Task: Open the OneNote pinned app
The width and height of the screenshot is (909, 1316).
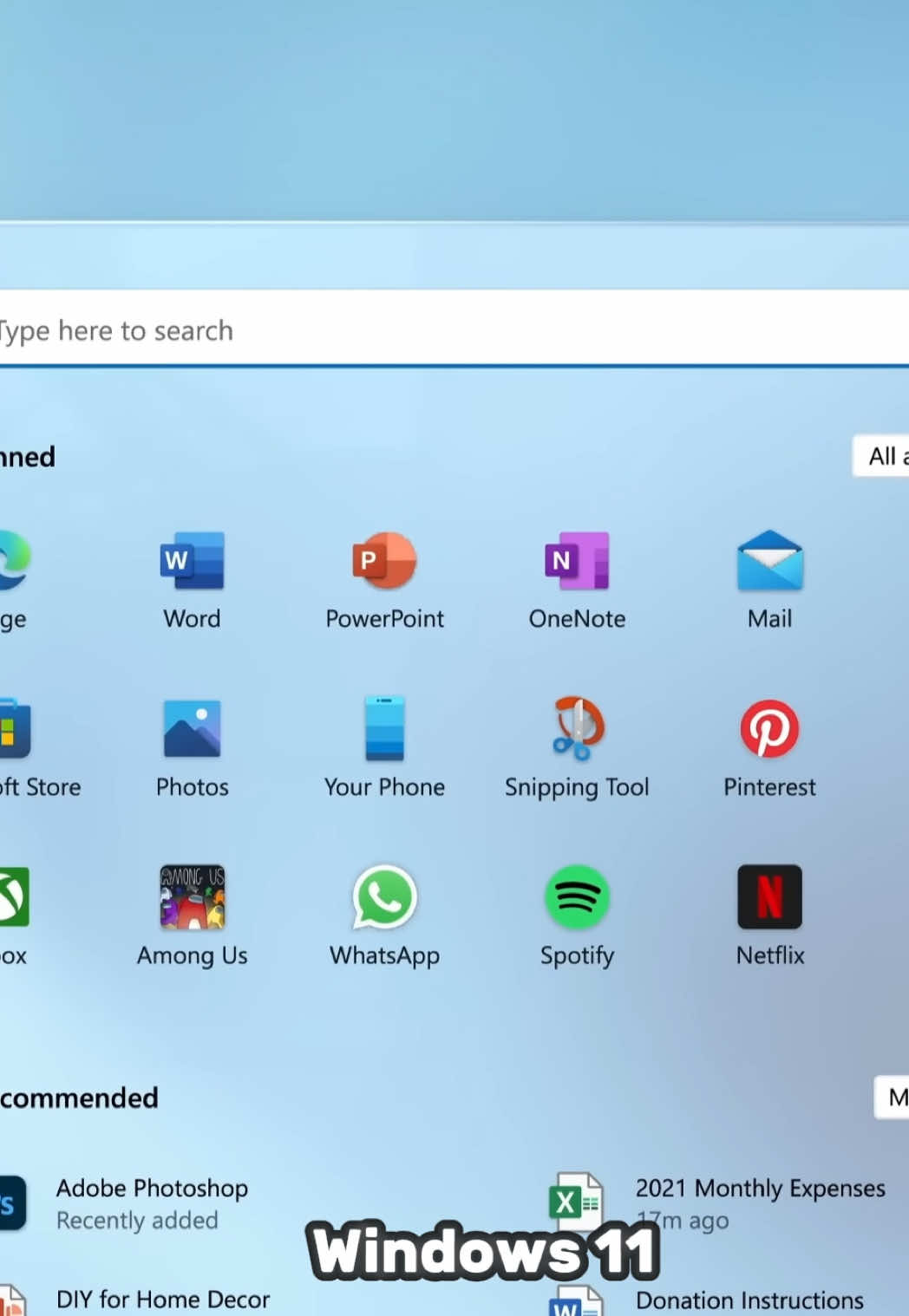Action: tap(577, 561)
